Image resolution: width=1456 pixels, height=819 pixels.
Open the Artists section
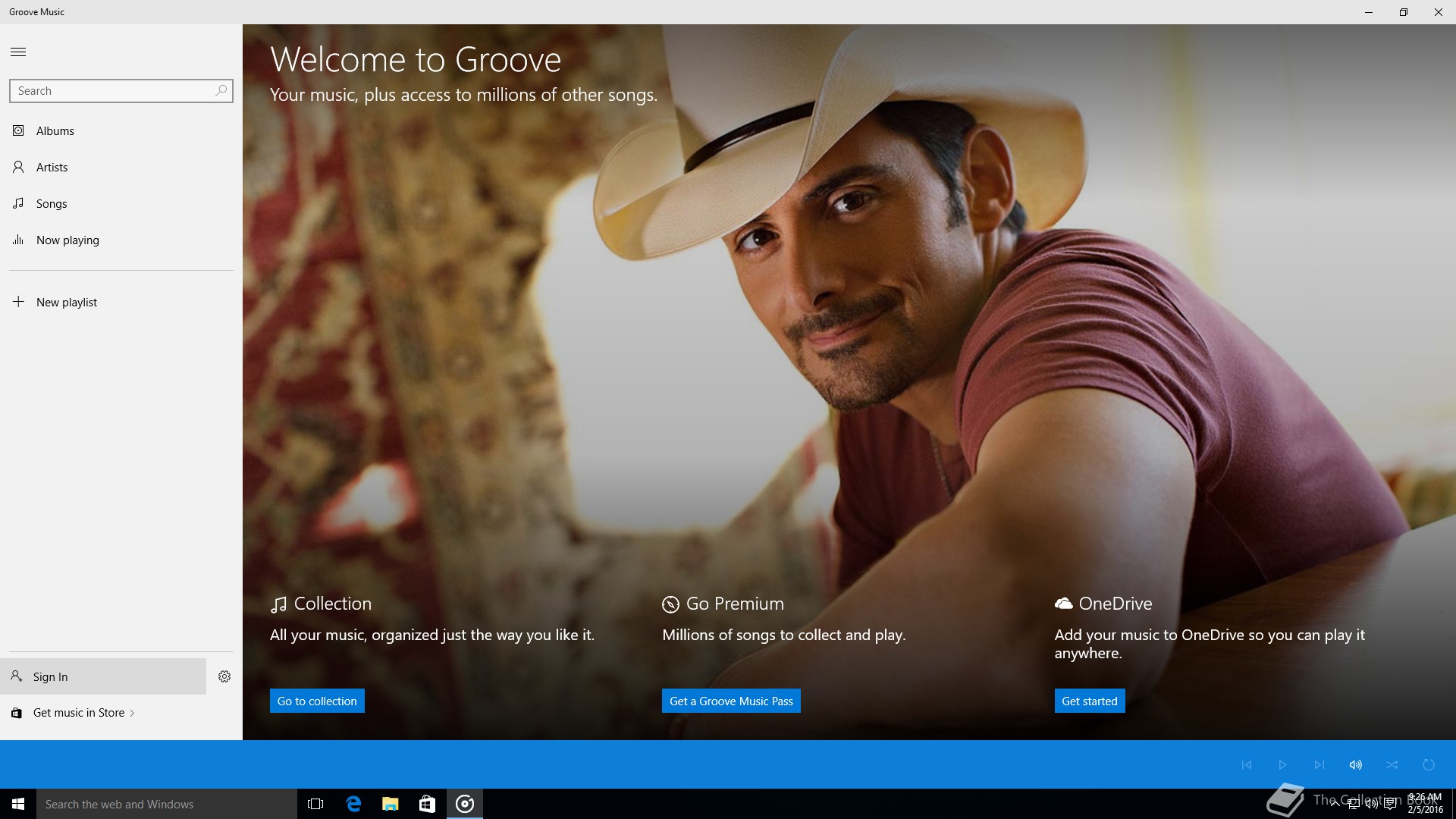pos(121,168)
